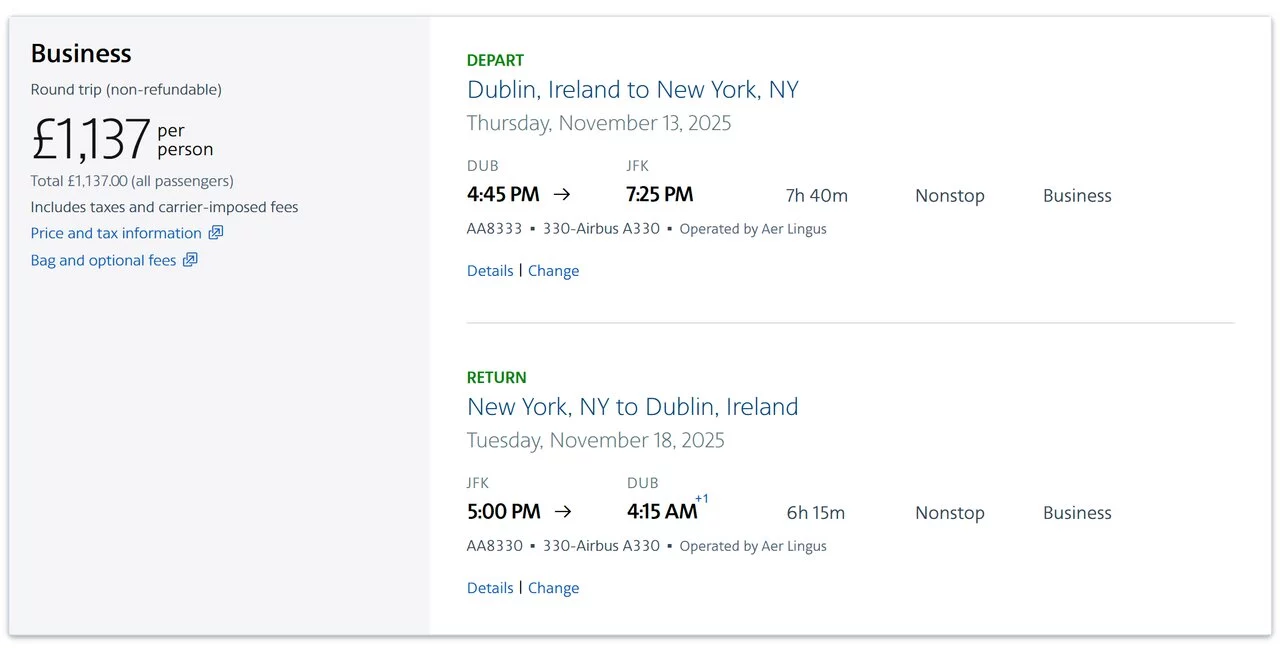Click external-link icon beside Price and tax information
The height and width of the screenshot is (648, 1280).
pyautogui.click(x=216, y=233)
